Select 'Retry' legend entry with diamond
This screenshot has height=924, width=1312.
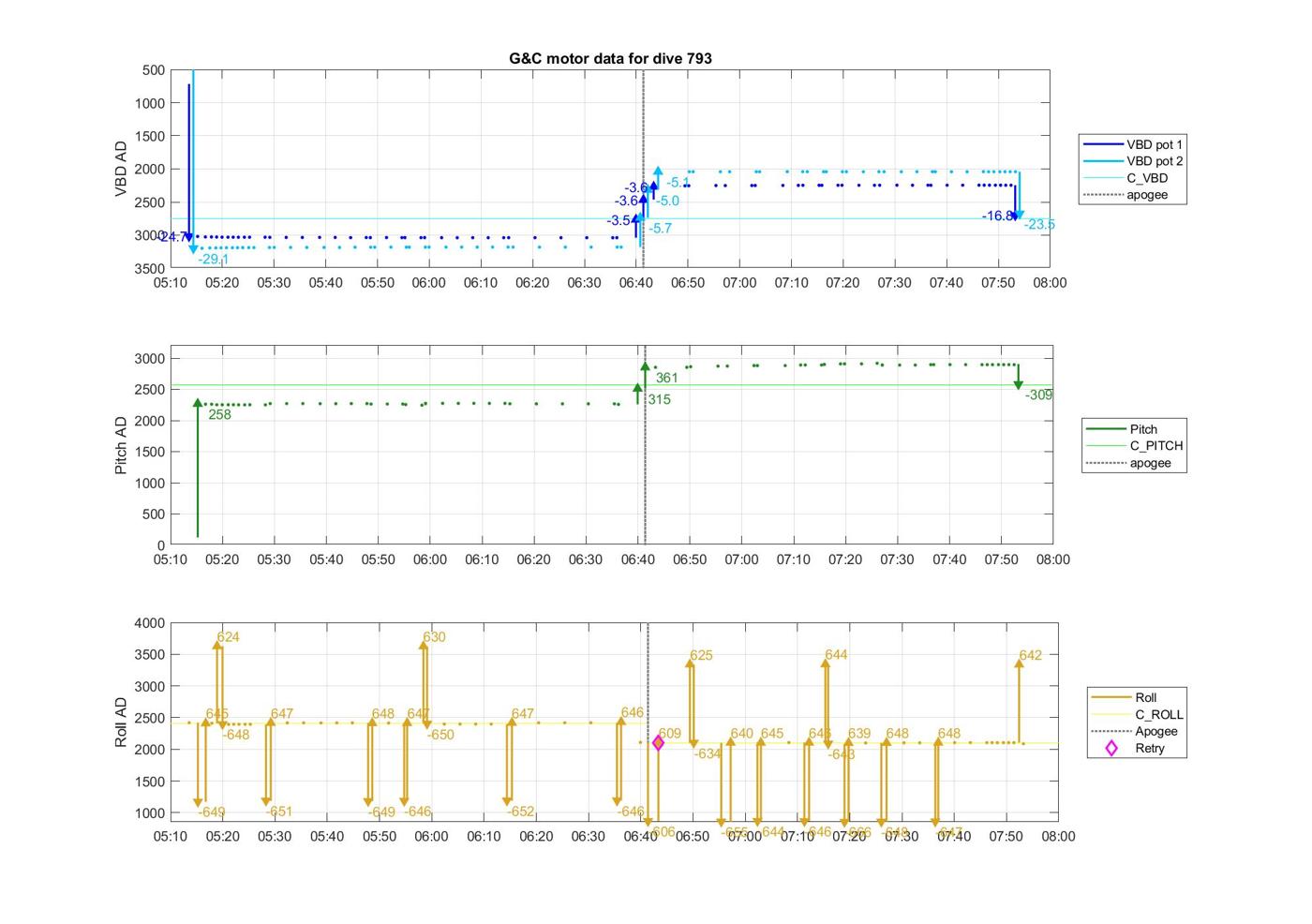(1136, 748)
